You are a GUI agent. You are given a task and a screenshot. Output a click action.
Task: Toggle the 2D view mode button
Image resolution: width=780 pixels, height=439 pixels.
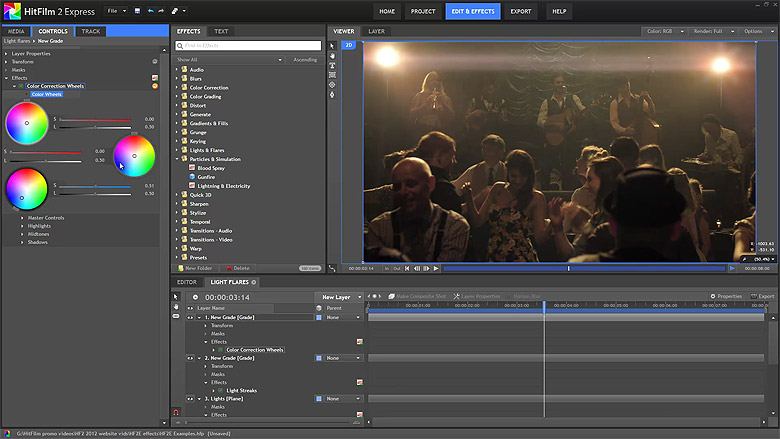349,45
